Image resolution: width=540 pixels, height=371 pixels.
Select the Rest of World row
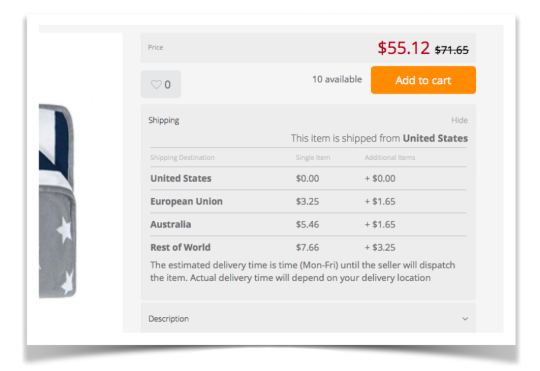308,247
